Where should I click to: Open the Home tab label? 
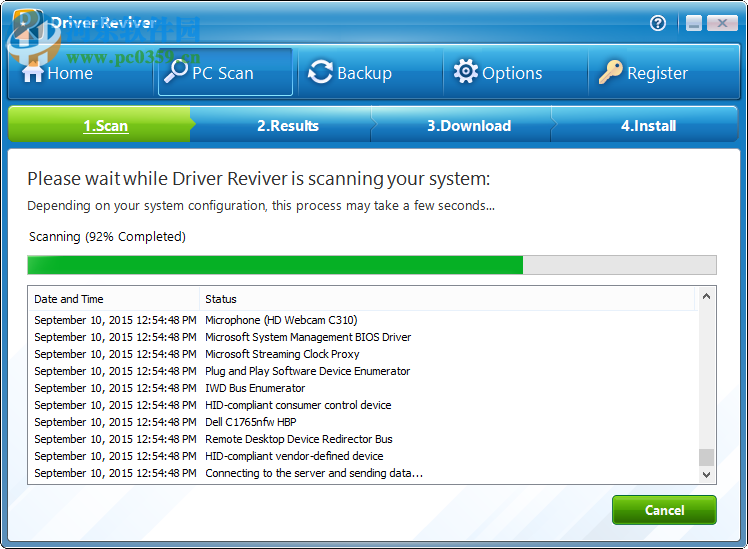coord(70,73)
